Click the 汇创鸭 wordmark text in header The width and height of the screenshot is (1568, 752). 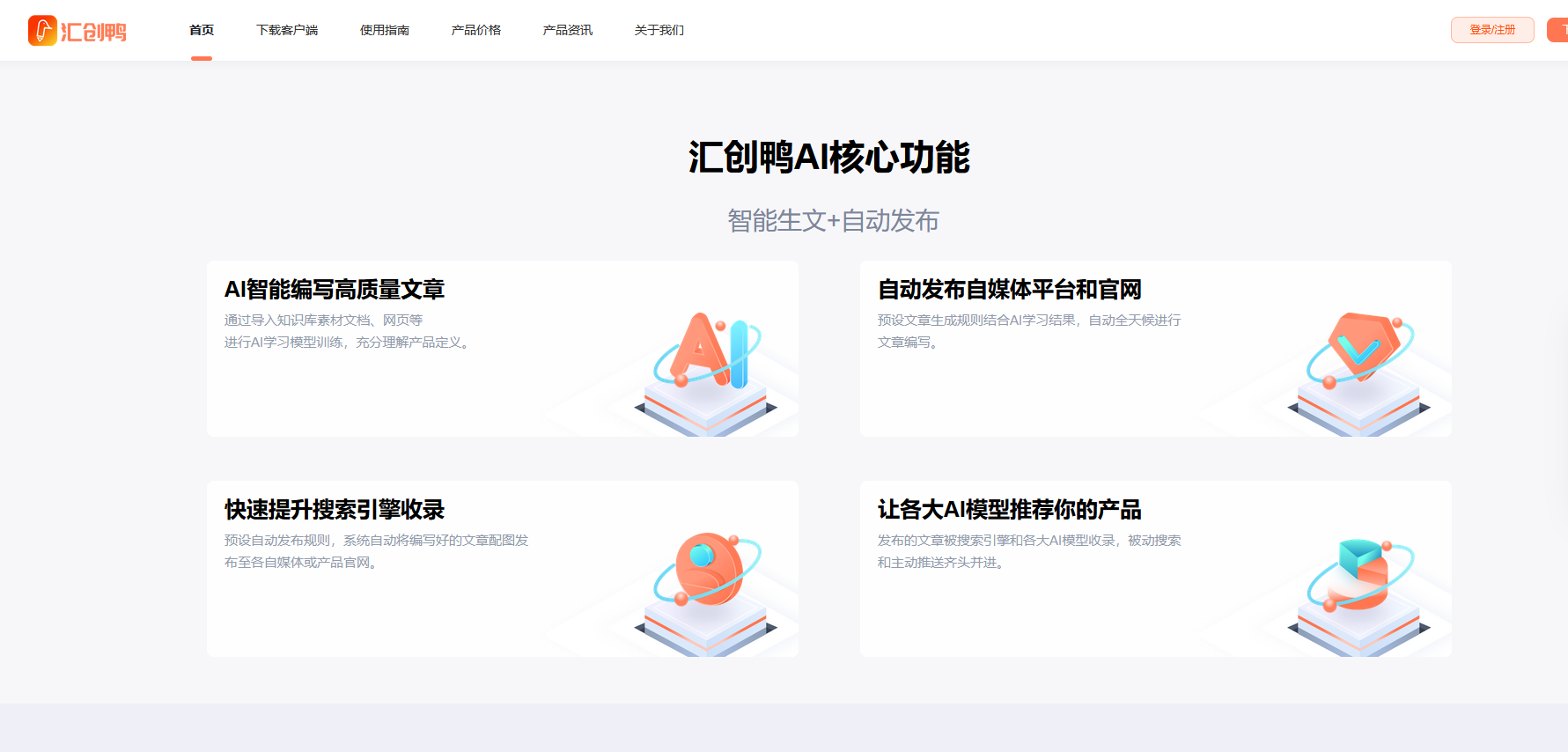pyautogui.click(x=93, y=33)
